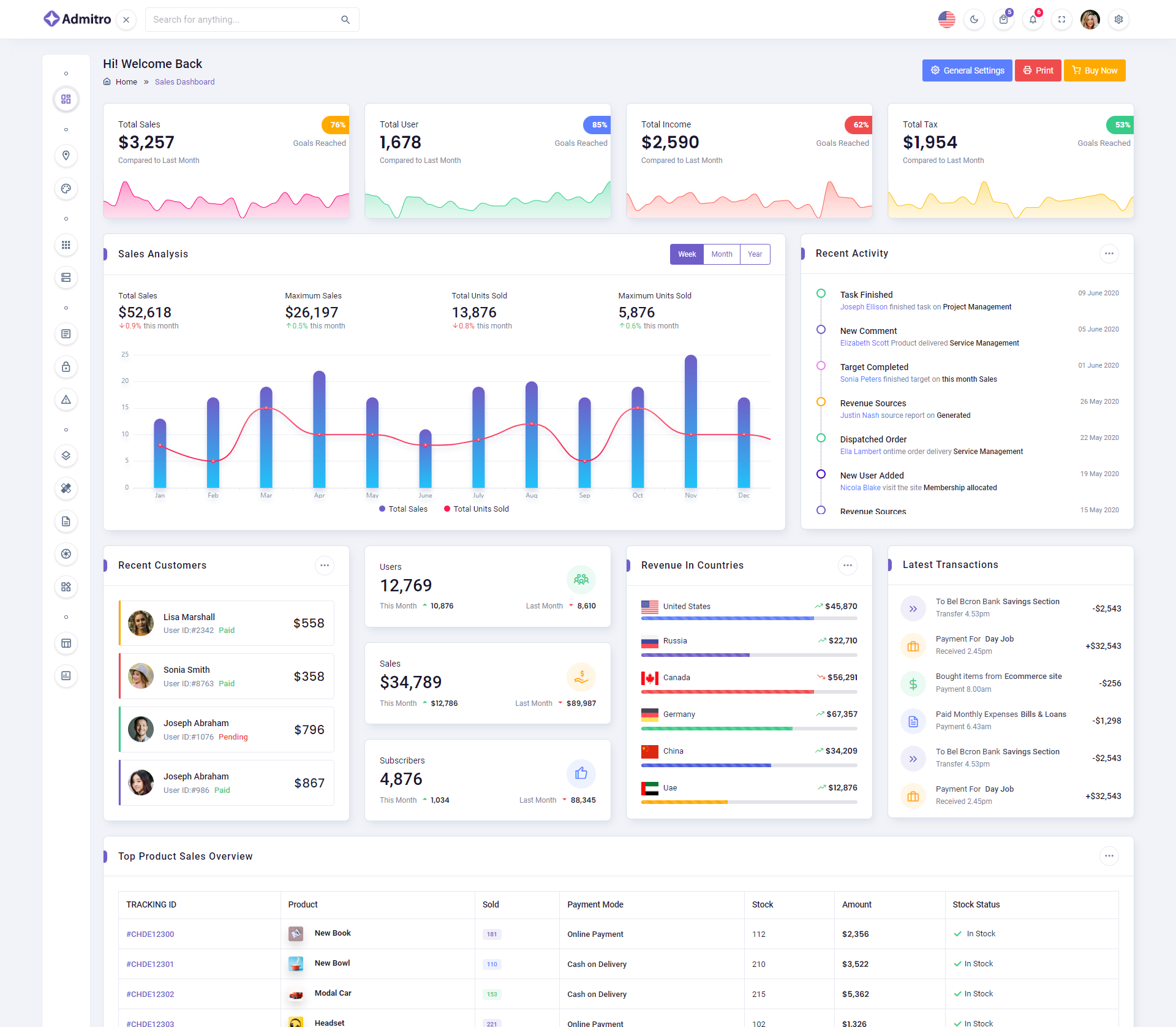
Task: Open the notifications bell icon
Action: (1033, 20)
